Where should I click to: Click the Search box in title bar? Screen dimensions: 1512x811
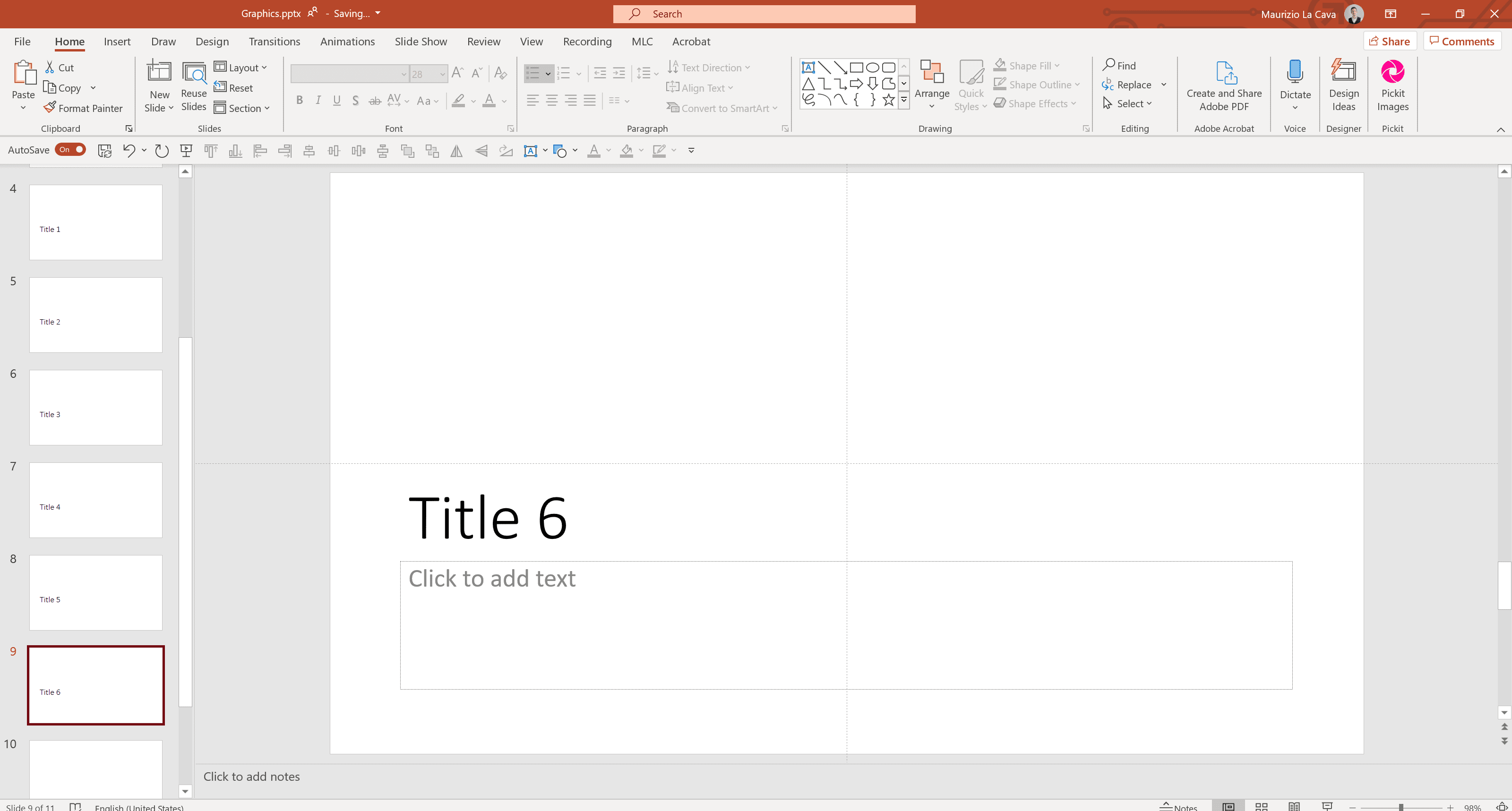pos(764,14)
